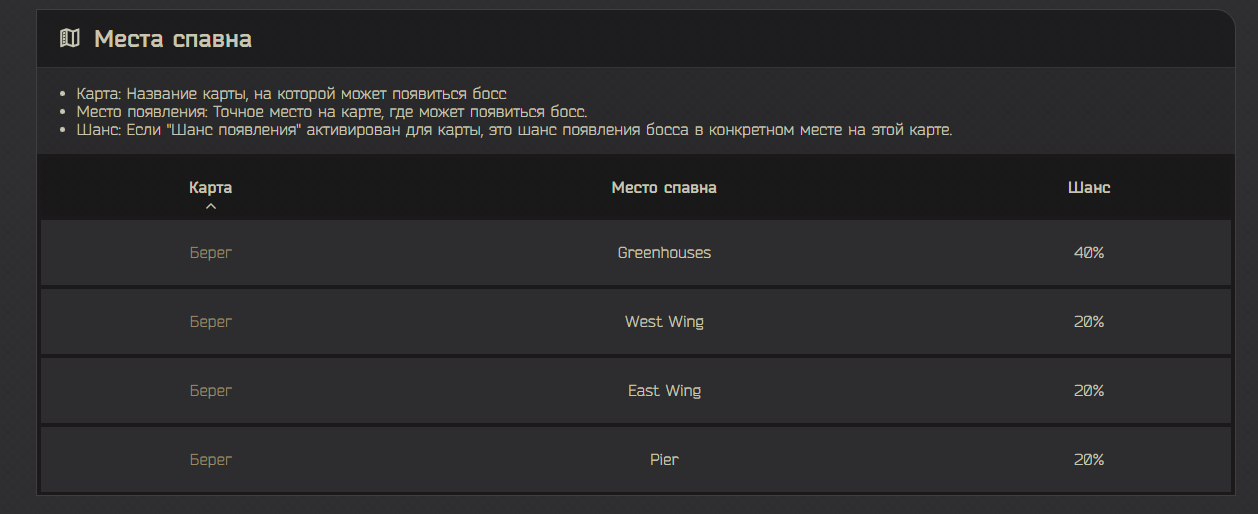Select the Pier spawn location cell
Viewport: 1258px width, 514px height.
point(664,460)
